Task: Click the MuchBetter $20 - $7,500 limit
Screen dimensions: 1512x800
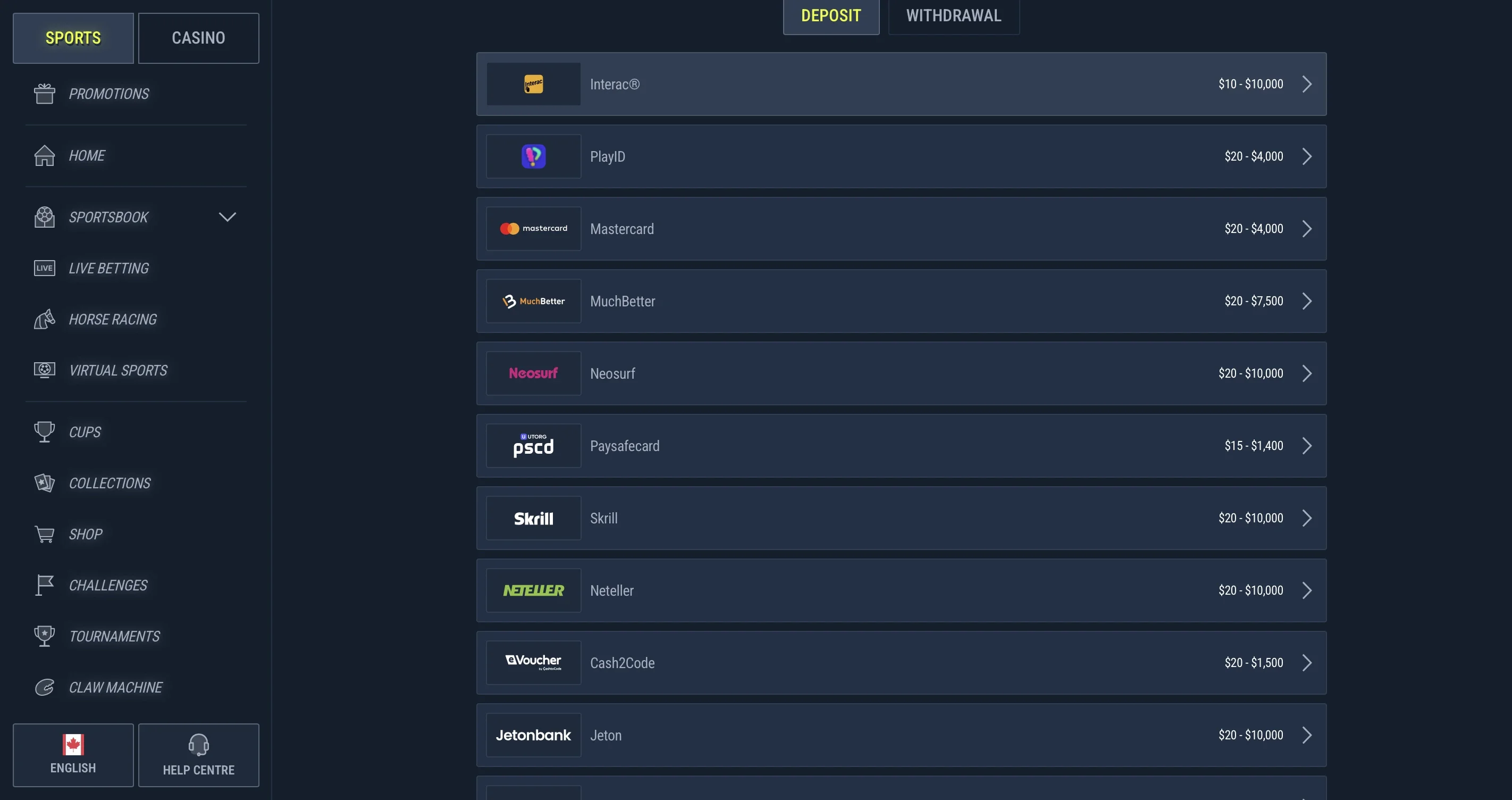Action: [1254, 301]
